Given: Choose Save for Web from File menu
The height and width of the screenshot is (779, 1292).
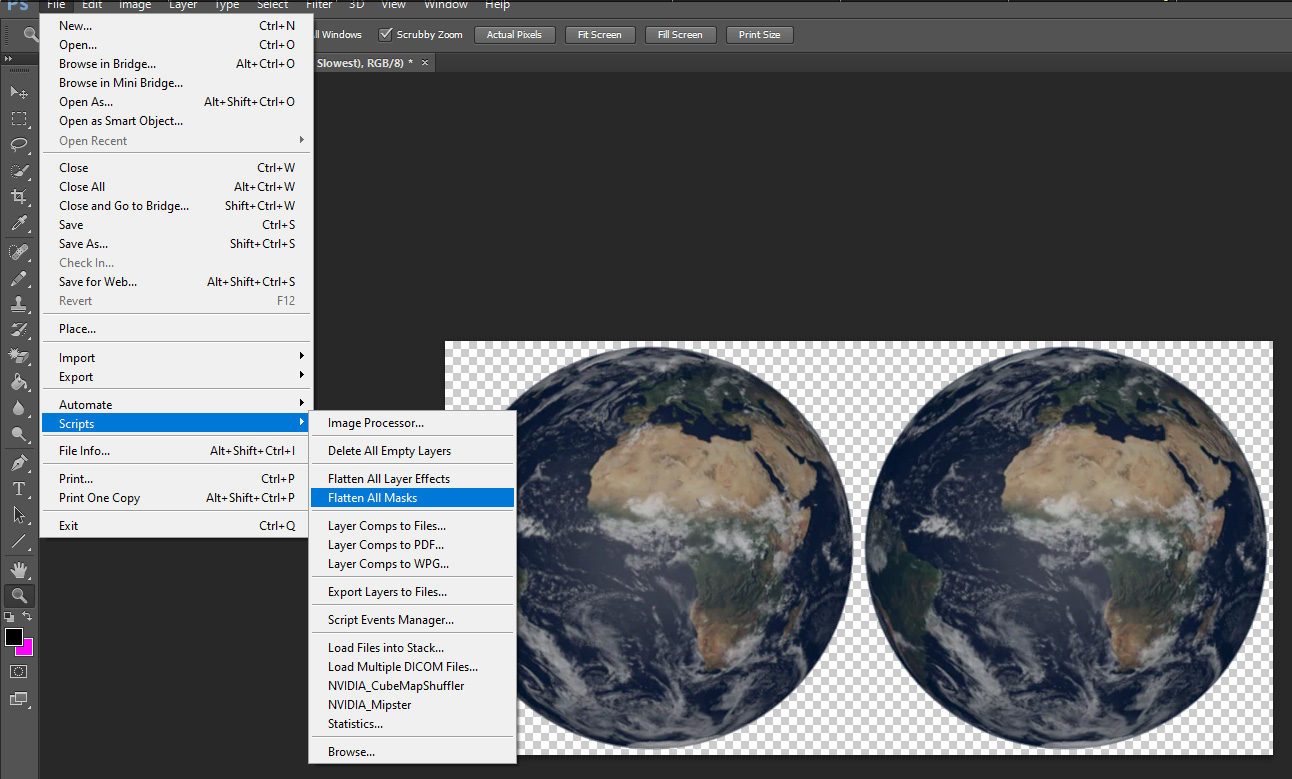Looking at the screenshot, I should click(x=98, y=282).
